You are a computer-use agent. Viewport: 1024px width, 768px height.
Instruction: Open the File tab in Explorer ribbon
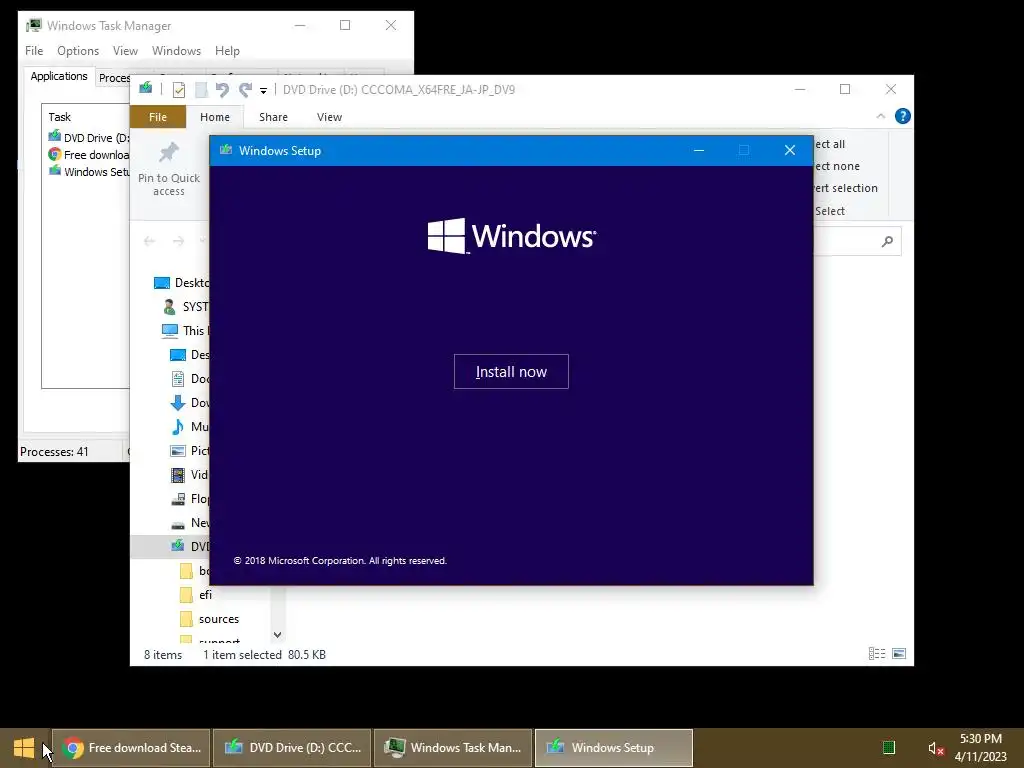point(158,117)
